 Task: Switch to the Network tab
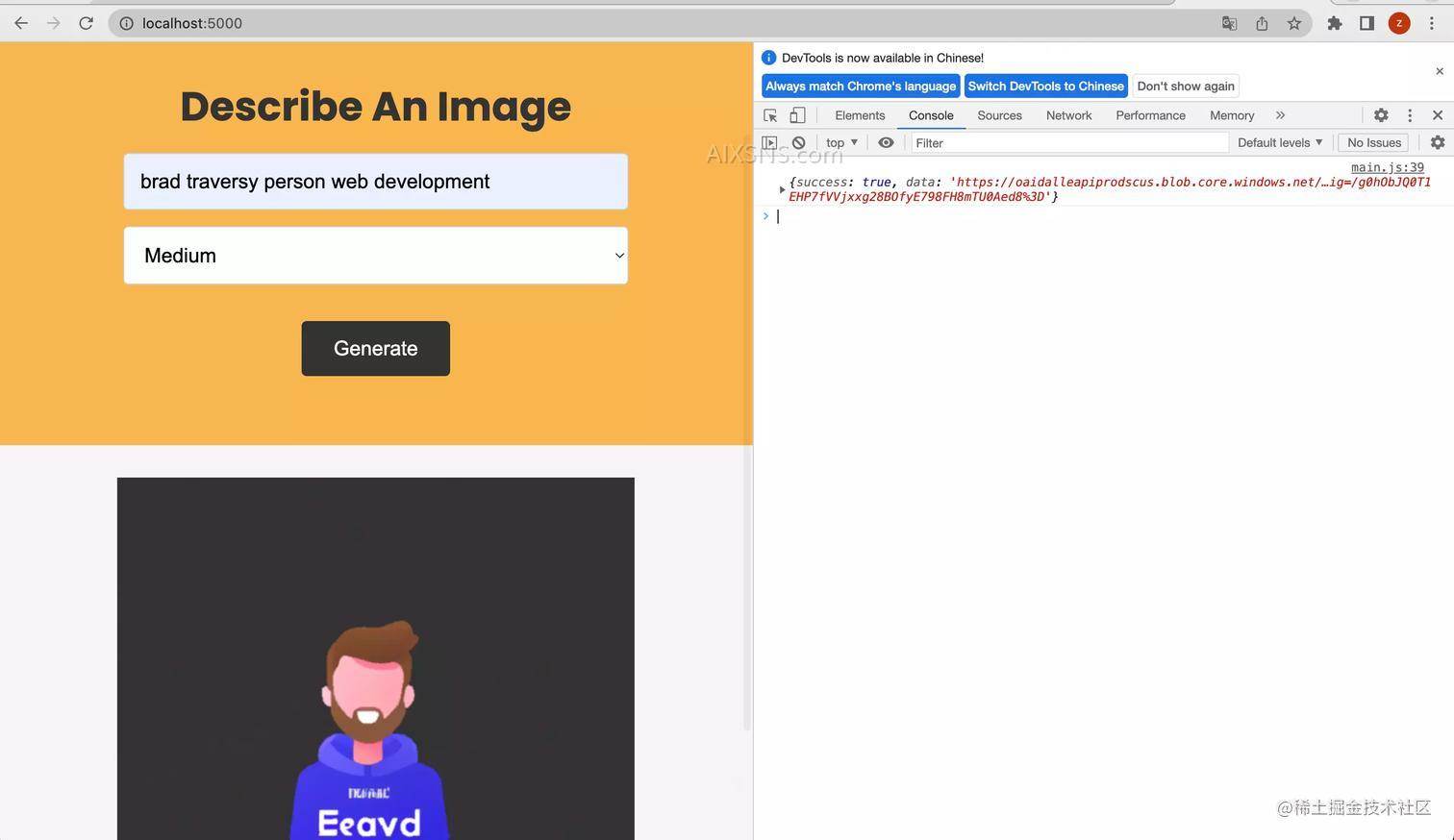(x=1068, y=115)
